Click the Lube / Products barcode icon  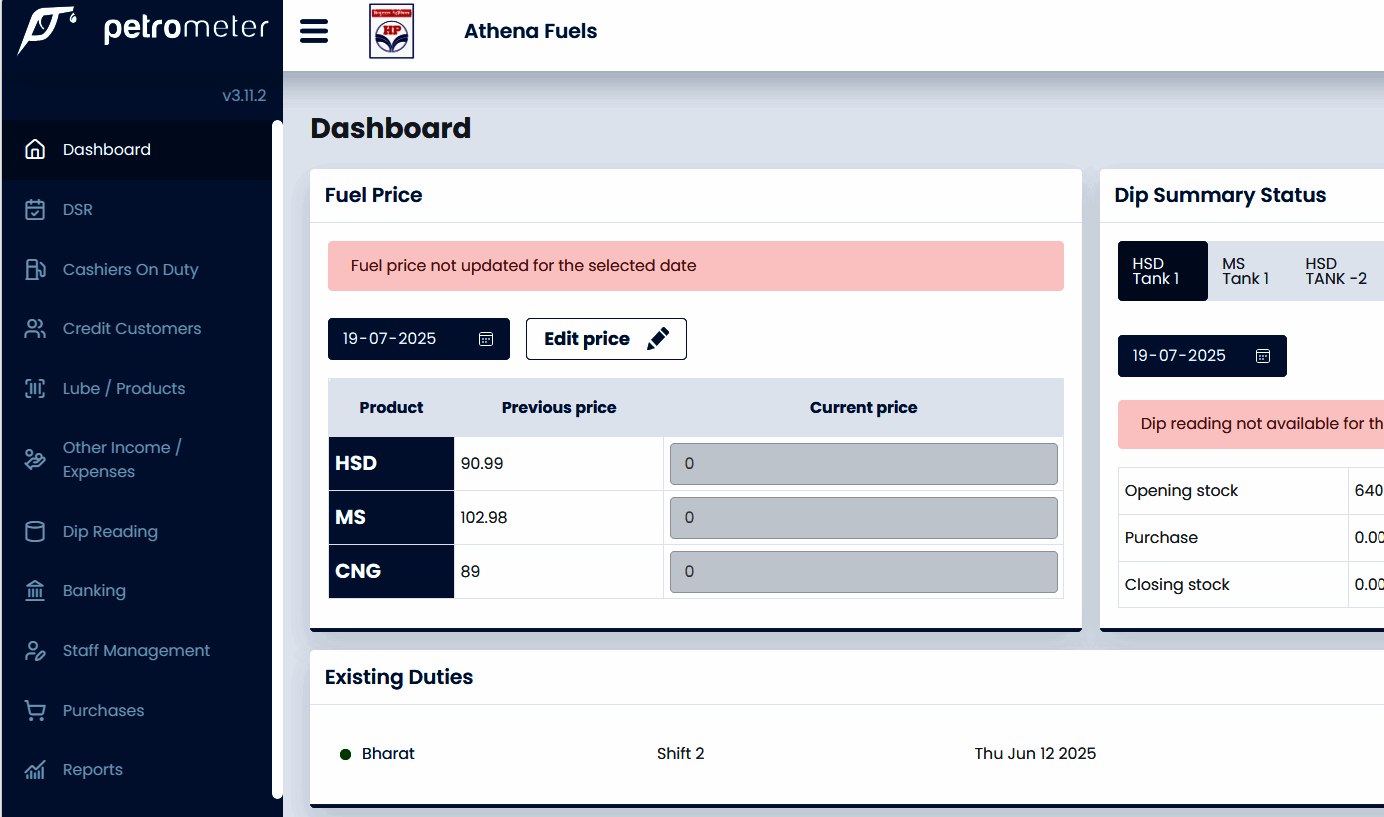pyautogui.click(x=35, y=389)
